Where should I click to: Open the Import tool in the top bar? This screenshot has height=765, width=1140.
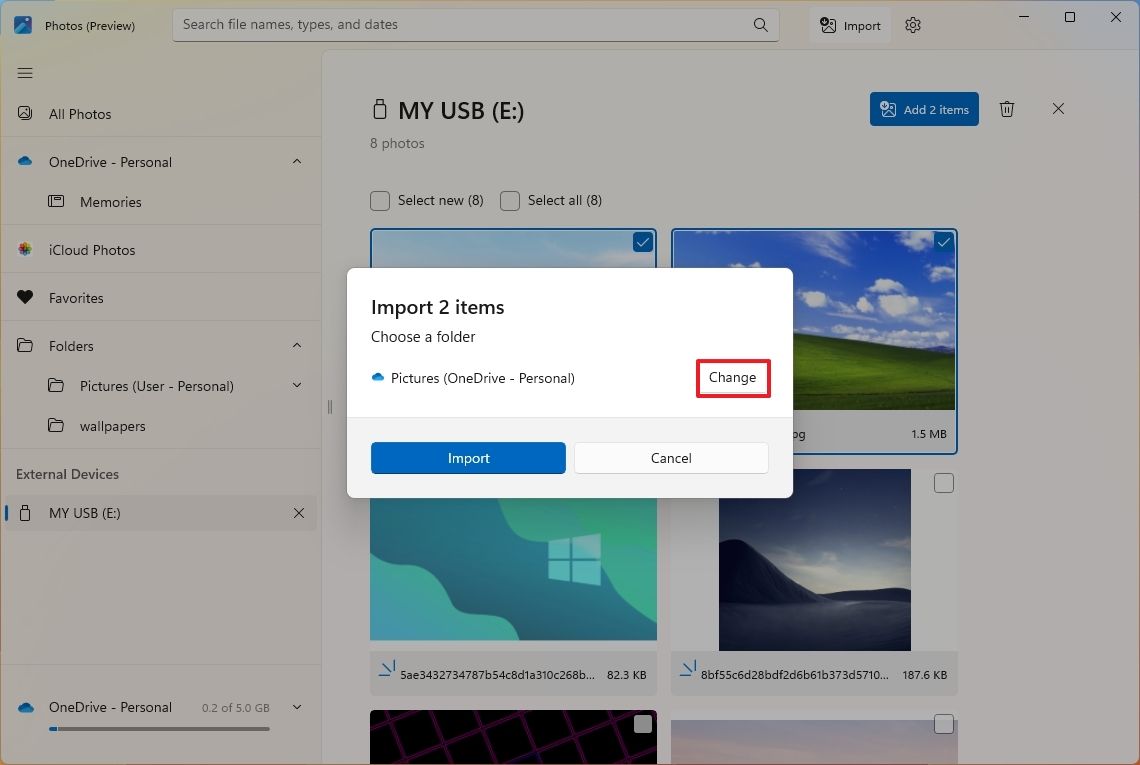click(849, 25)
